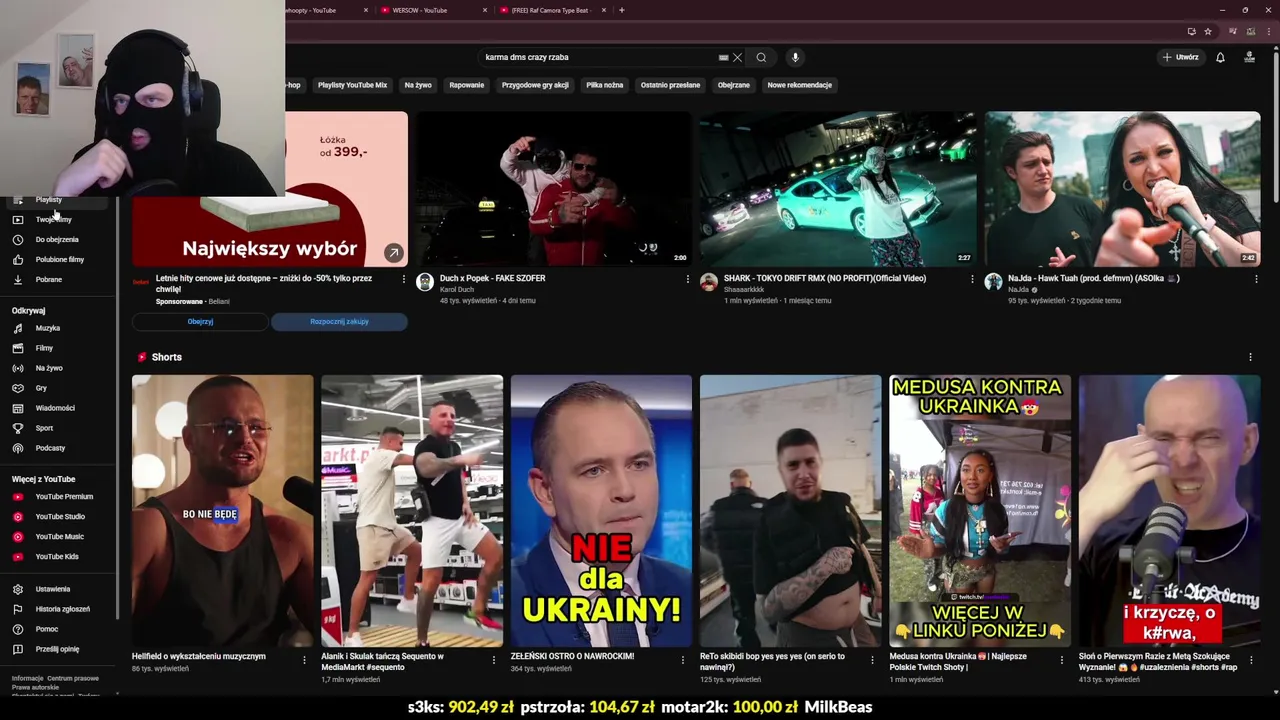Open Gry gaming section
The image size is (1280, 720).
pos(41,388)
